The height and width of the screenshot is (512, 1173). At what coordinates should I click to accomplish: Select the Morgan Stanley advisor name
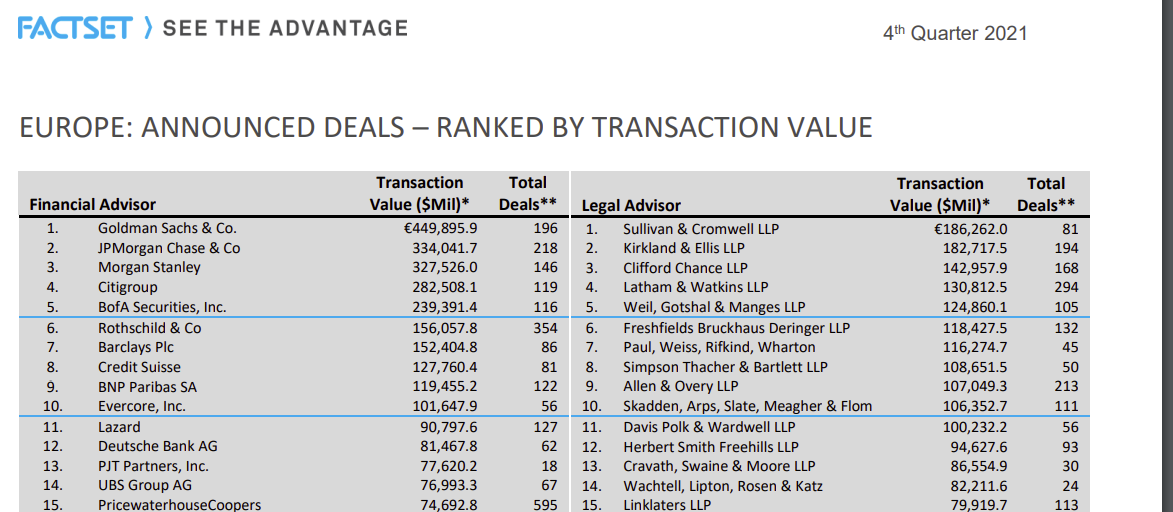click(149, 267)
